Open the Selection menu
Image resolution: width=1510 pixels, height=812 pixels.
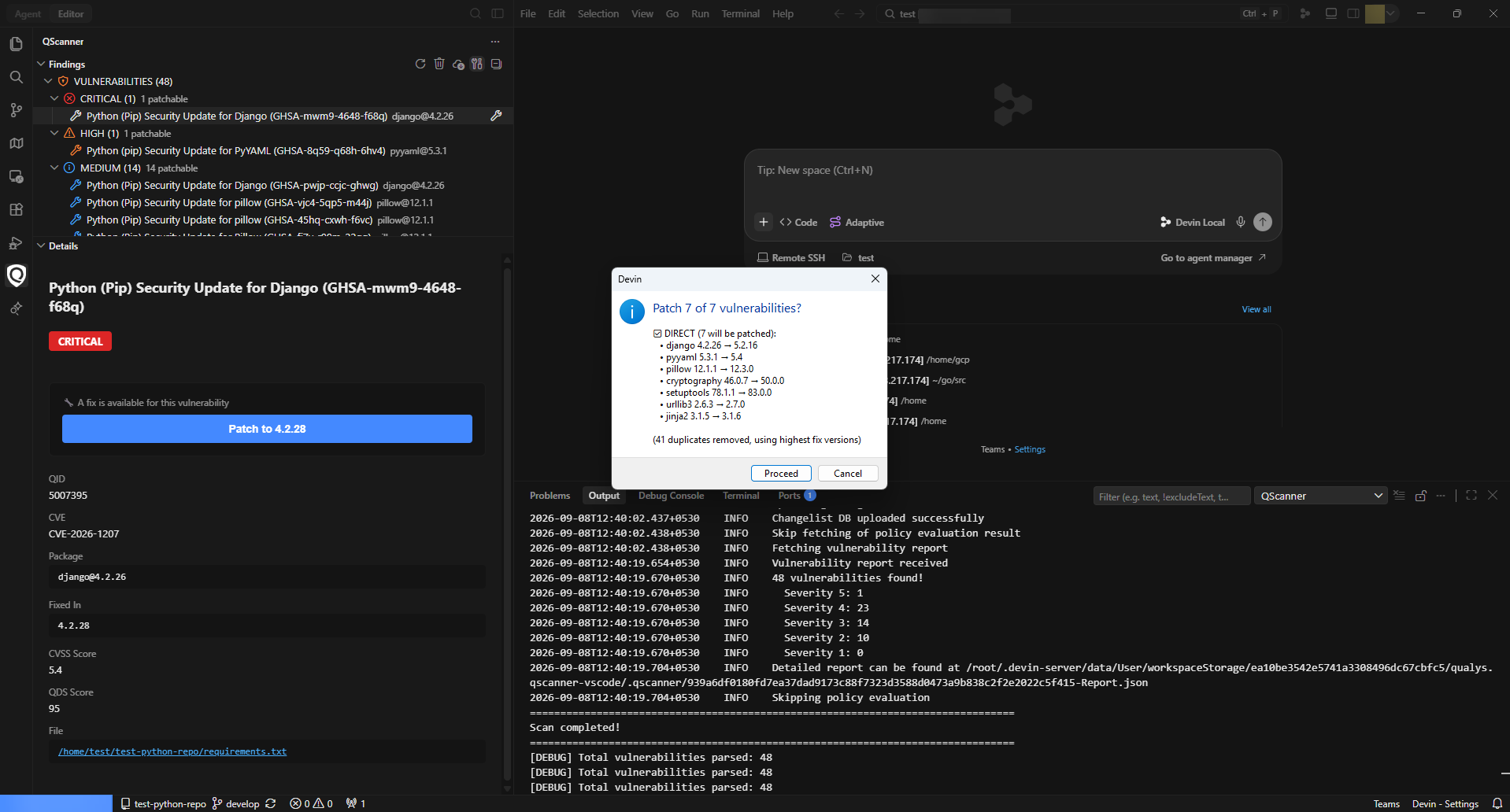click(x=598, y=13)
